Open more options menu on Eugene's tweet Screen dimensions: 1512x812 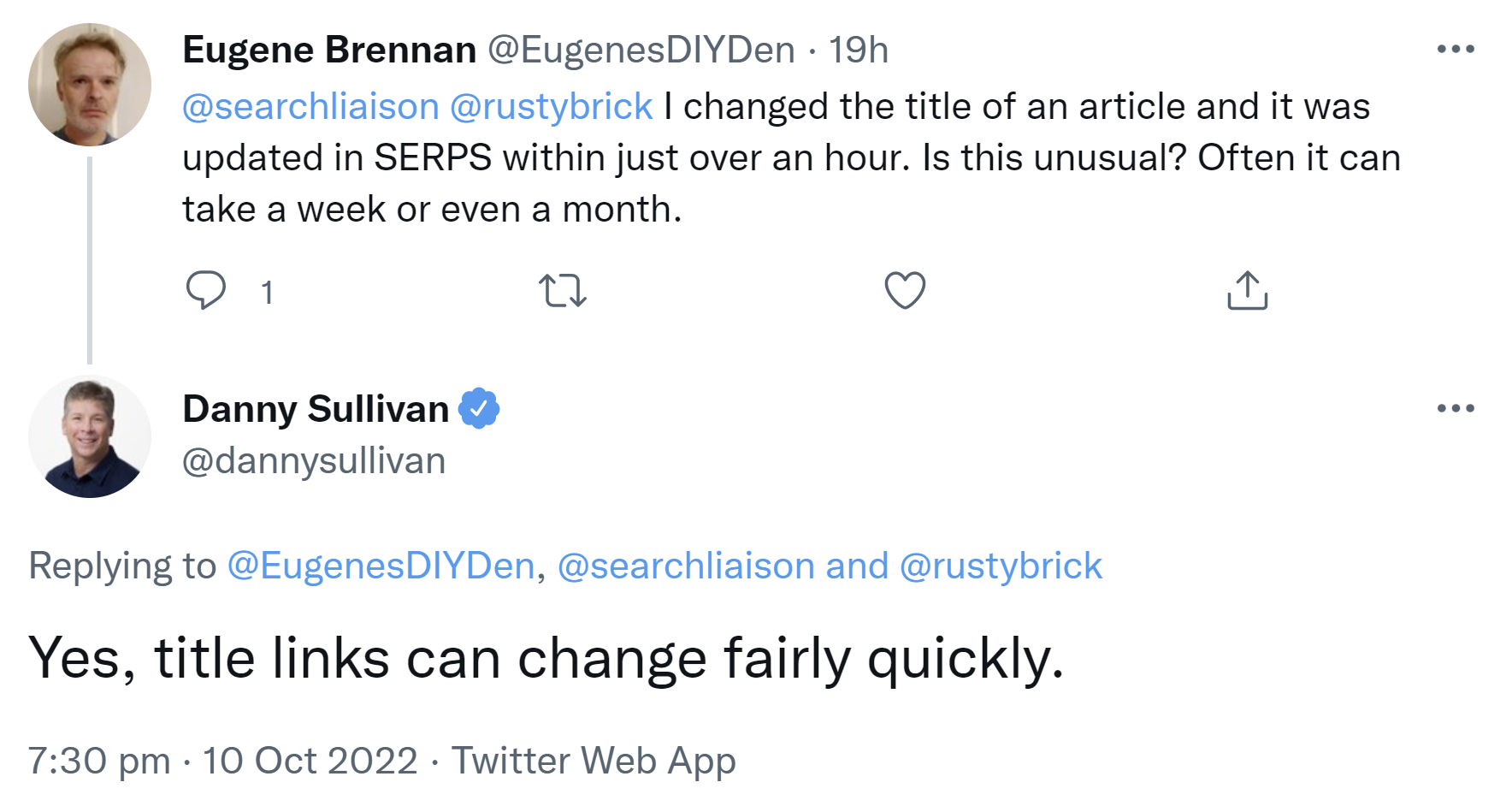tap(1456, 50)
